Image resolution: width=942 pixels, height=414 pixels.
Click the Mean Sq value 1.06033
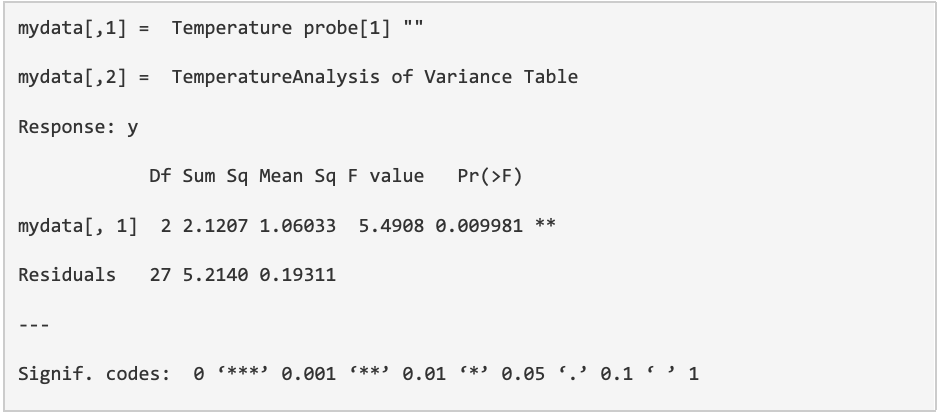click(297, 225)
